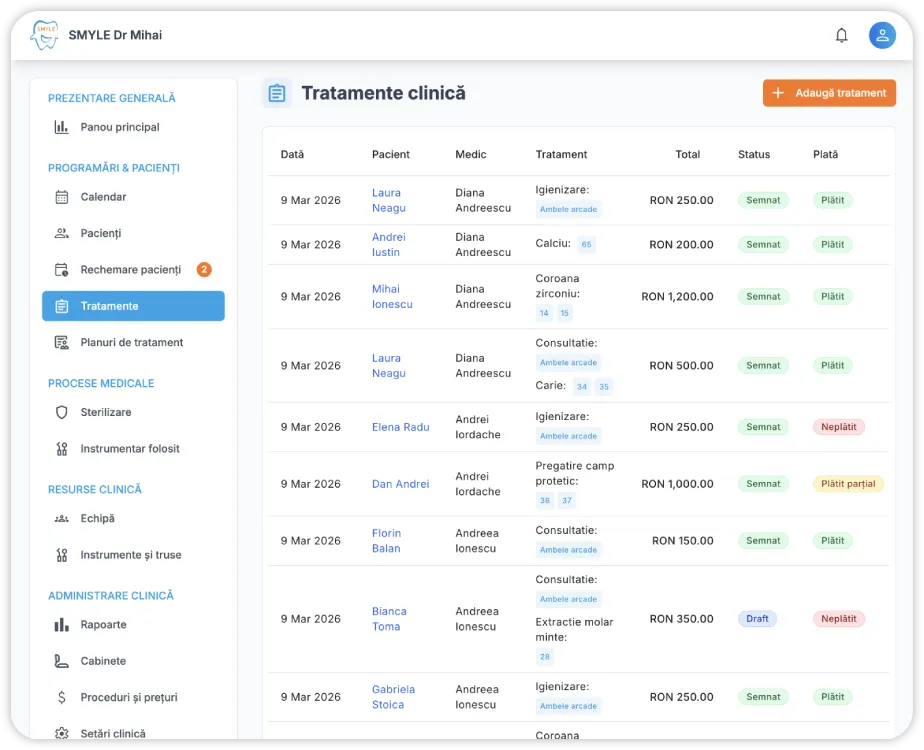The width and height of the screenshot is (924, 750).
Task: Click the RON 500.00 total amount
Action: [681, 365]
